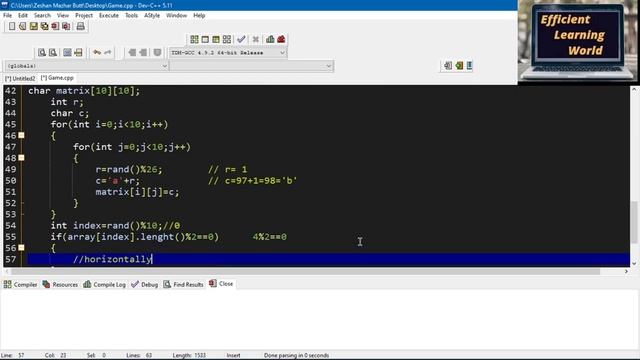Open the Compile Log bottom tab

pos(104,284)
